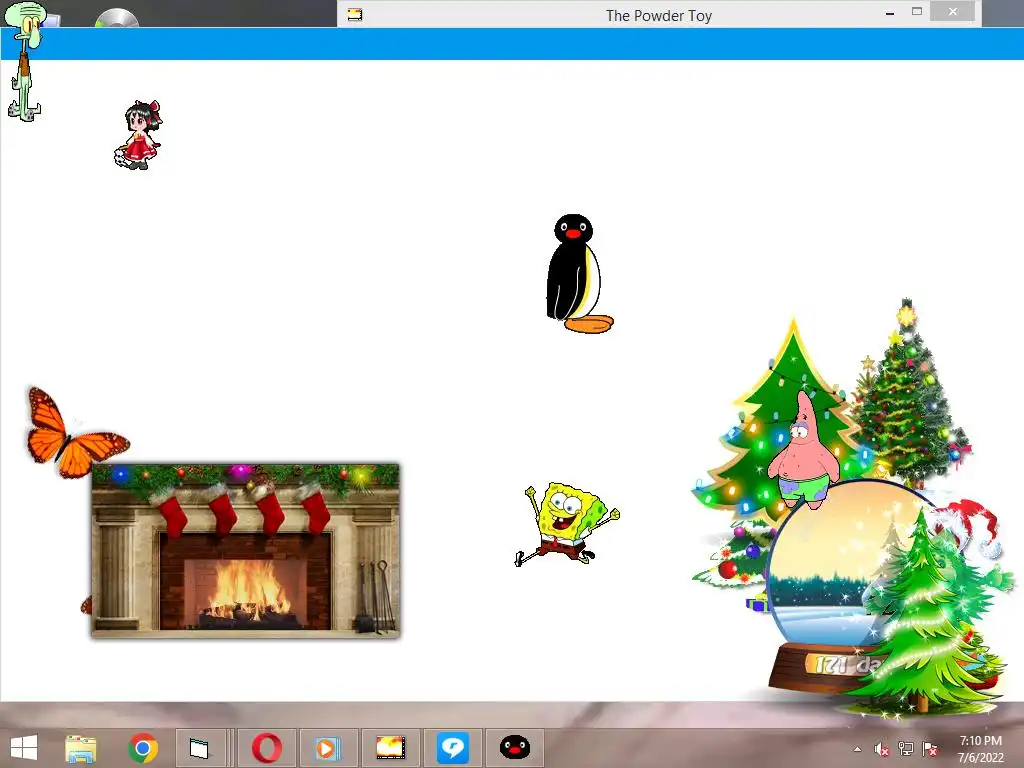The height and width of the screenshot is (768, 1024).
Task: Minimize The Powder Toy window
Action: [889, 13]
